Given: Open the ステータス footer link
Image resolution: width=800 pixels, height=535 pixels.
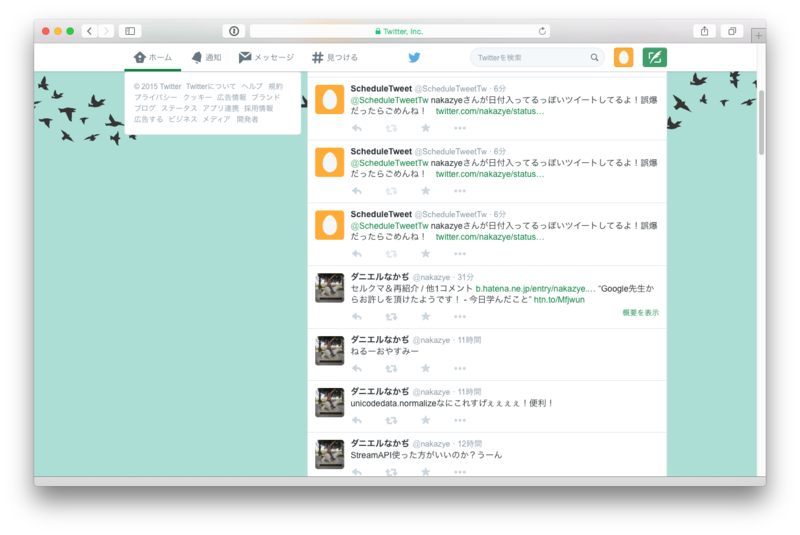Looking at the screenshot, I should click(x=179, y=108).
